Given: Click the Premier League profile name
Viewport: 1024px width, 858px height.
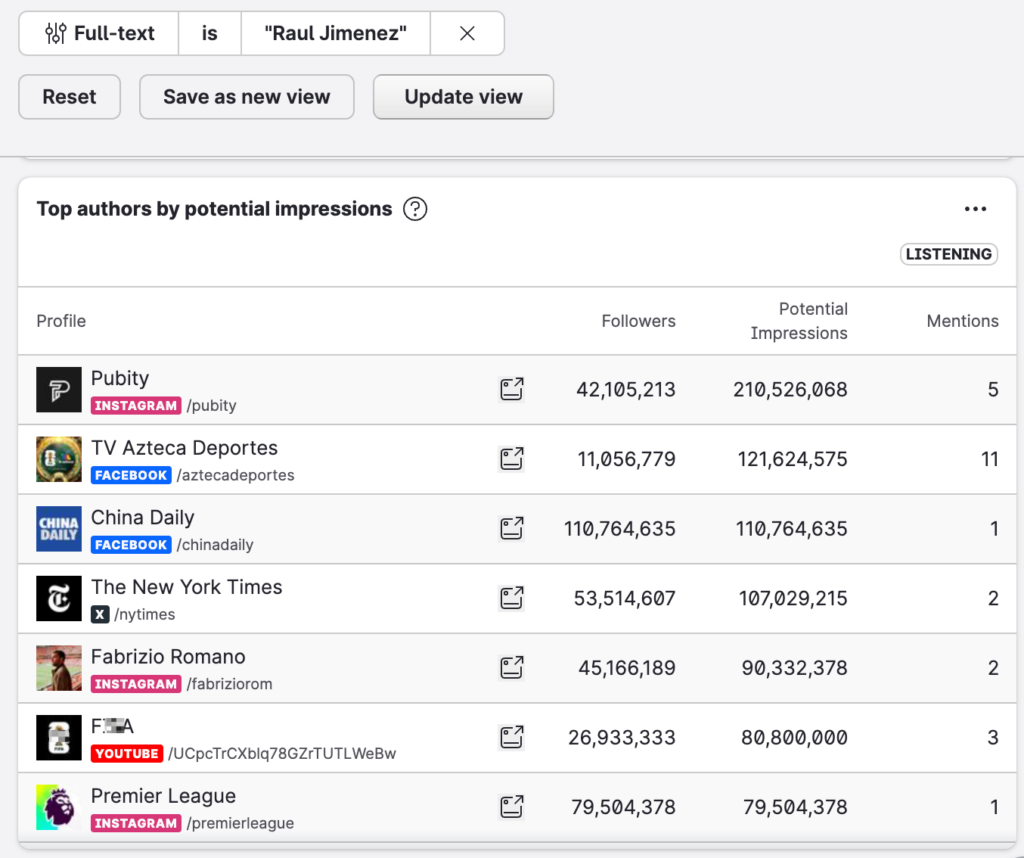Looking at the screenshot, I should [x=163, y=796].
